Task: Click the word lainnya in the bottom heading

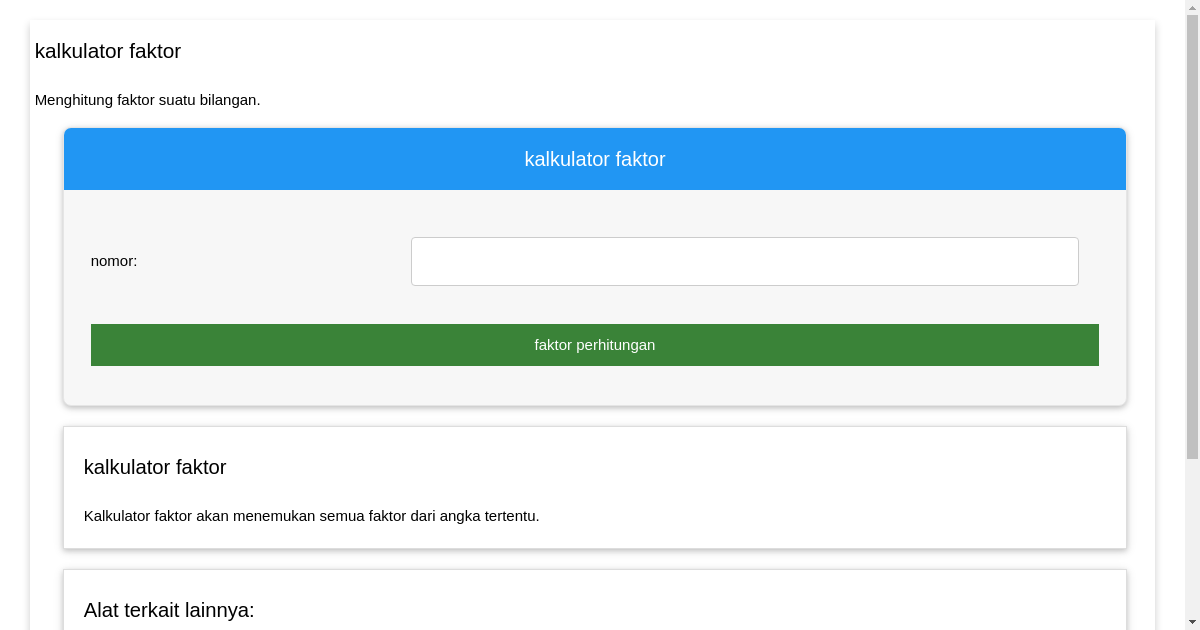Action: (x=221, y=610)
